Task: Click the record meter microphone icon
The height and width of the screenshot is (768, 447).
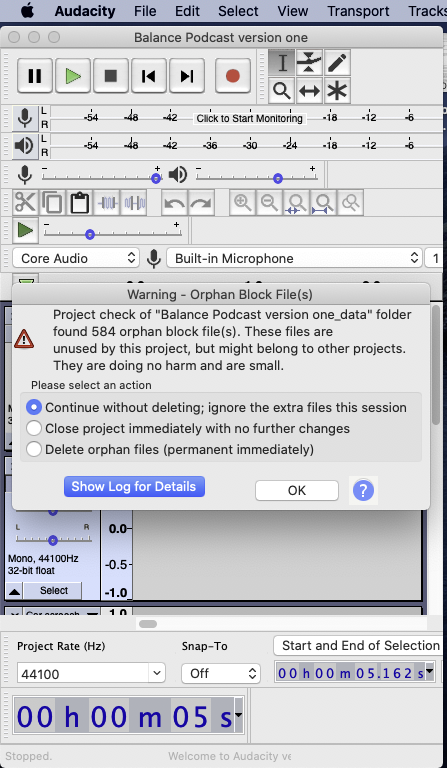Action: 25,118
